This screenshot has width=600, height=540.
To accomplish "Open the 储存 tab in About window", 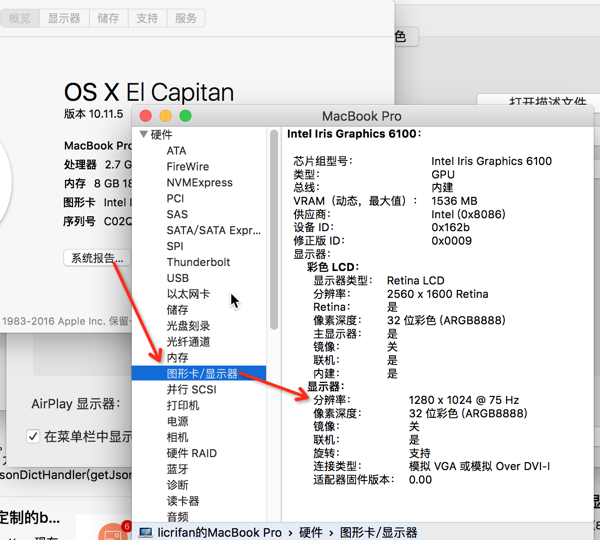I will click(x=108, y=18).
